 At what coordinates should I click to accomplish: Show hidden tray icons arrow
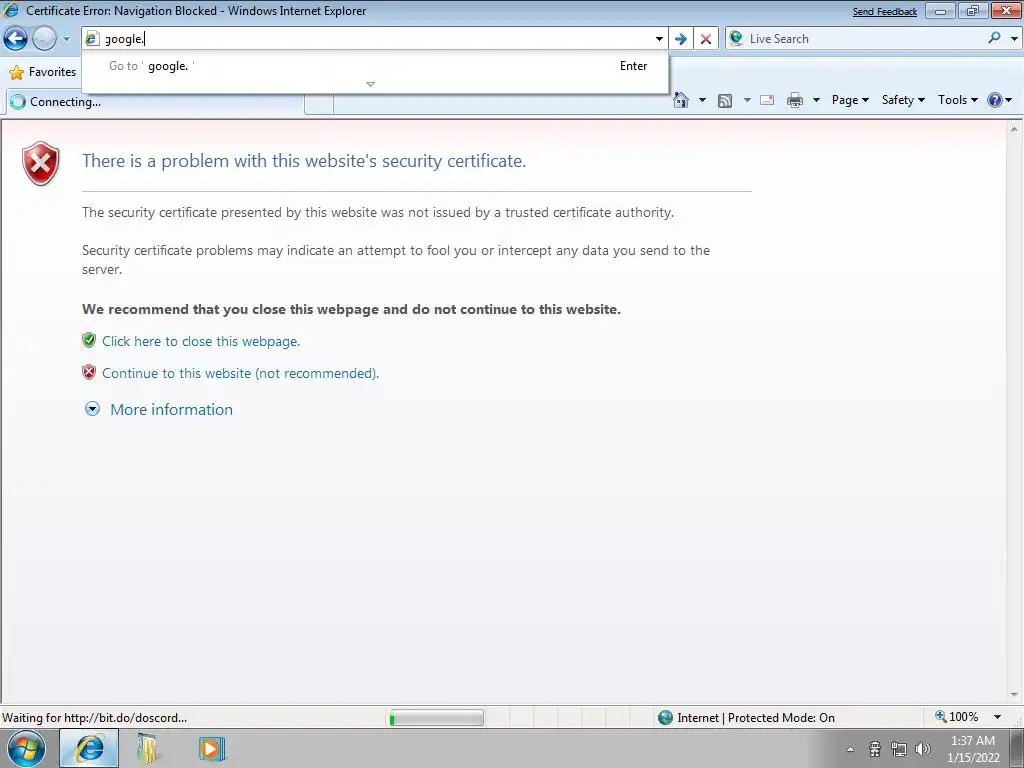click(850, 749)
